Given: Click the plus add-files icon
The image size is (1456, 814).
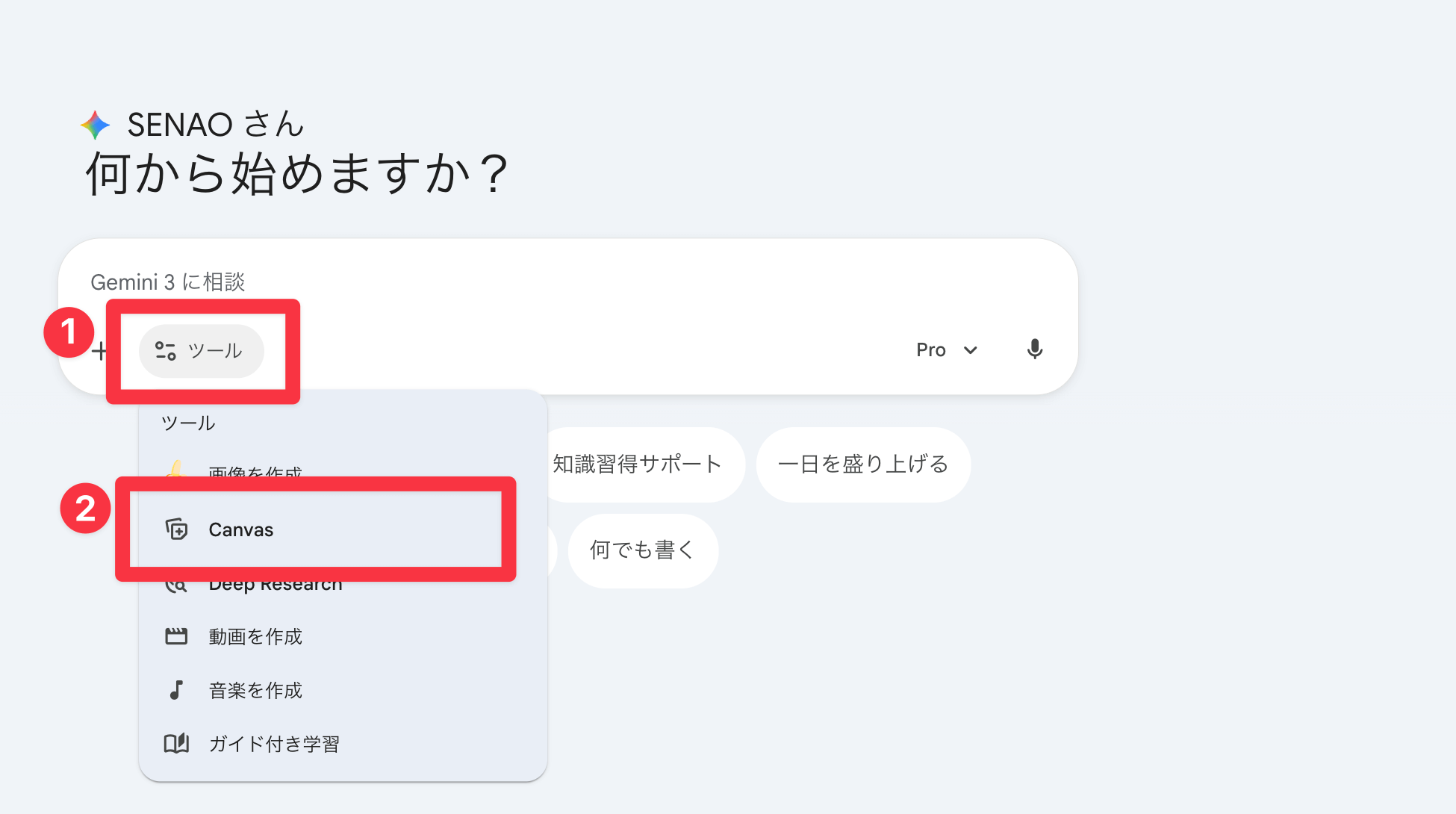Looking at the screenshot, I should click(x=99, y=351).
